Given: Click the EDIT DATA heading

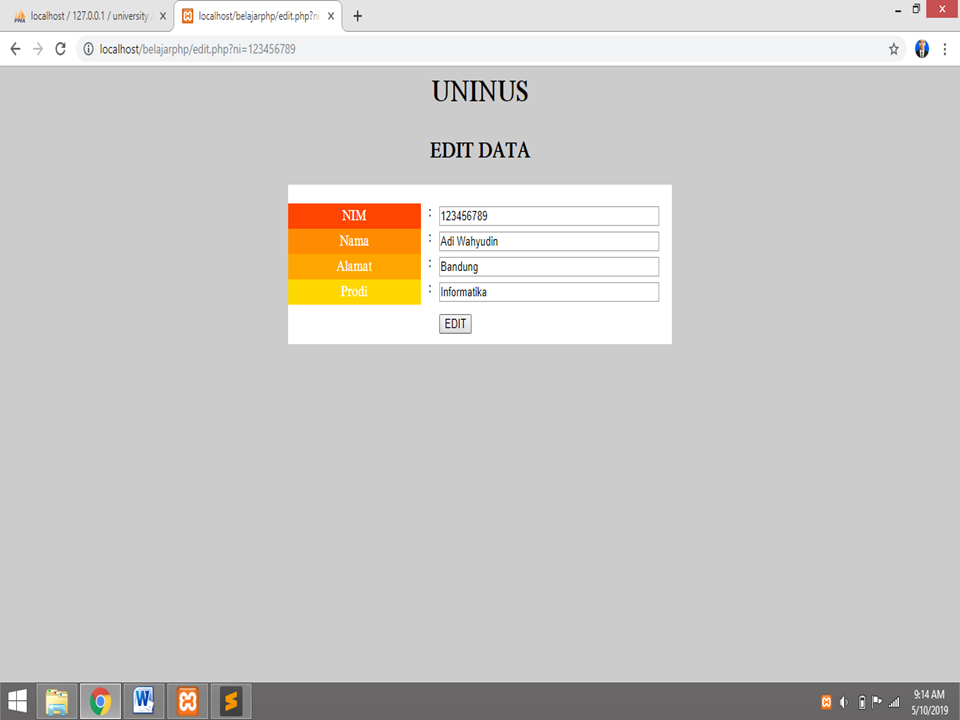Looking at the screenshot, I should [480, 151].
